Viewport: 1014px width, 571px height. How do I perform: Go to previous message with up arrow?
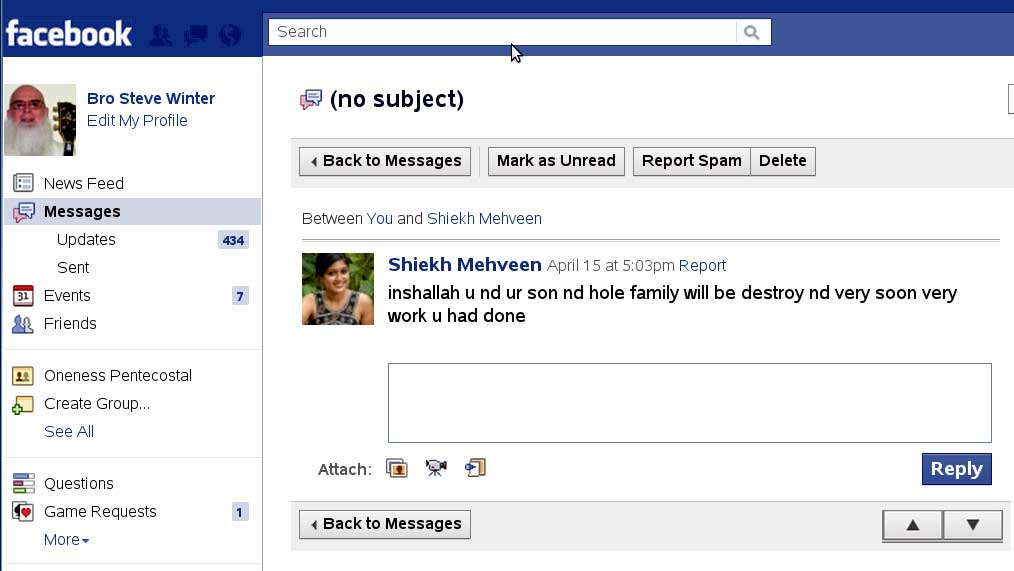coord(912,524)
